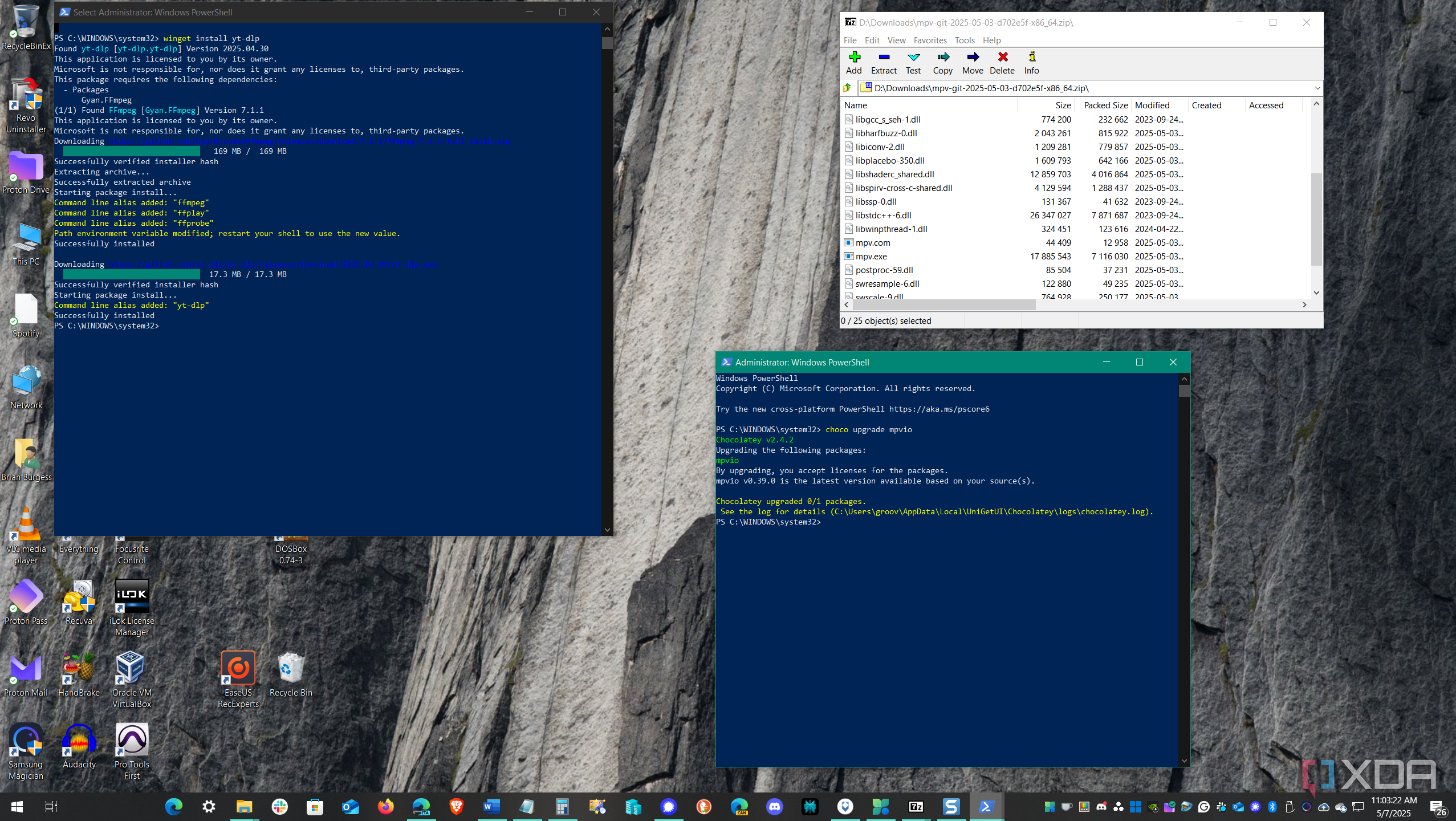The height and width of the screenshot is (821, 1456).
Task: Select the Oracle VM VirtualBox icon
Action: click(132, 680)
